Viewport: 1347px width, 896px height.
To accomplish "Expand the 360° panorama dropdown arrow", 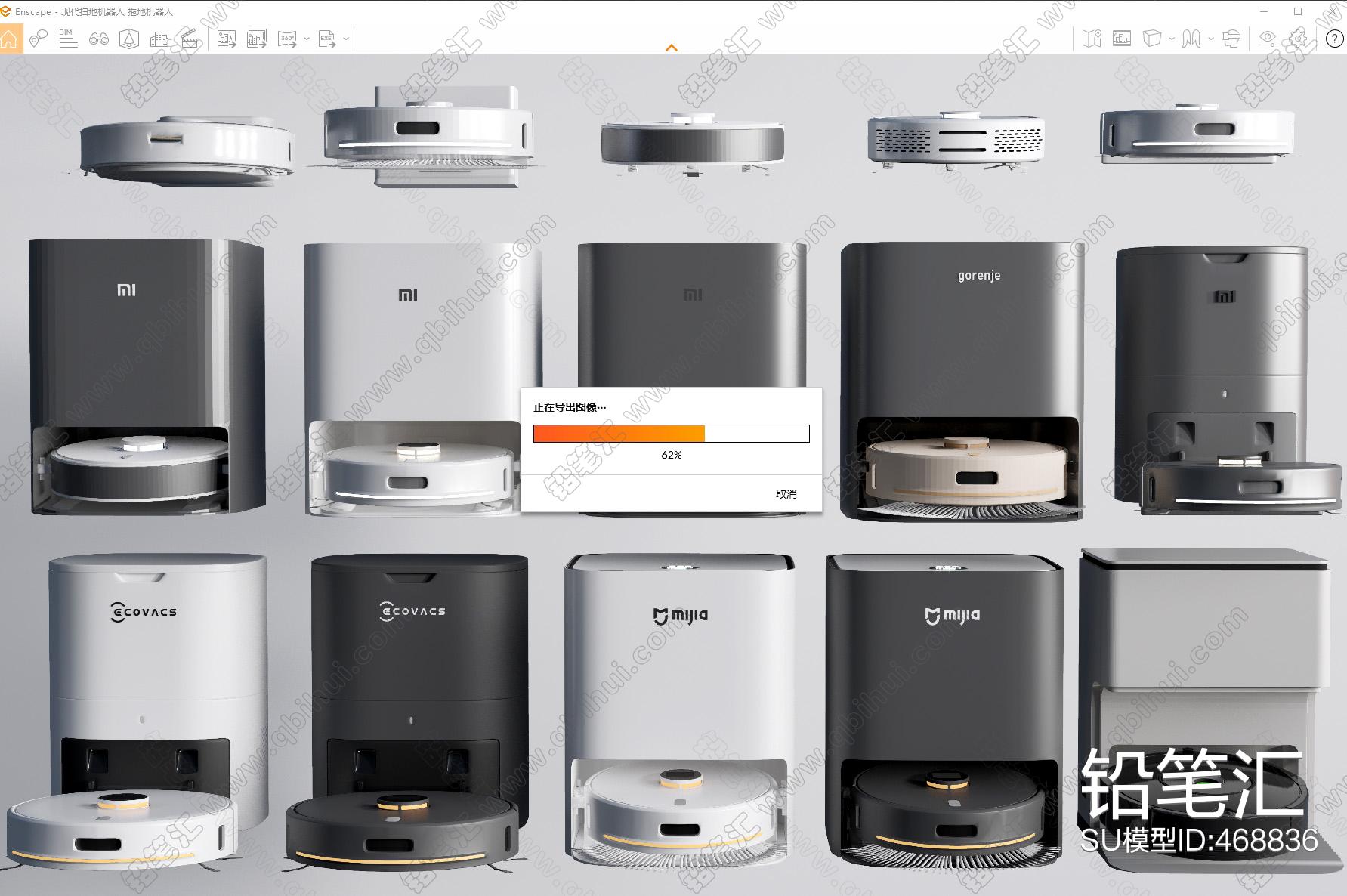I will tap(307, 39).
